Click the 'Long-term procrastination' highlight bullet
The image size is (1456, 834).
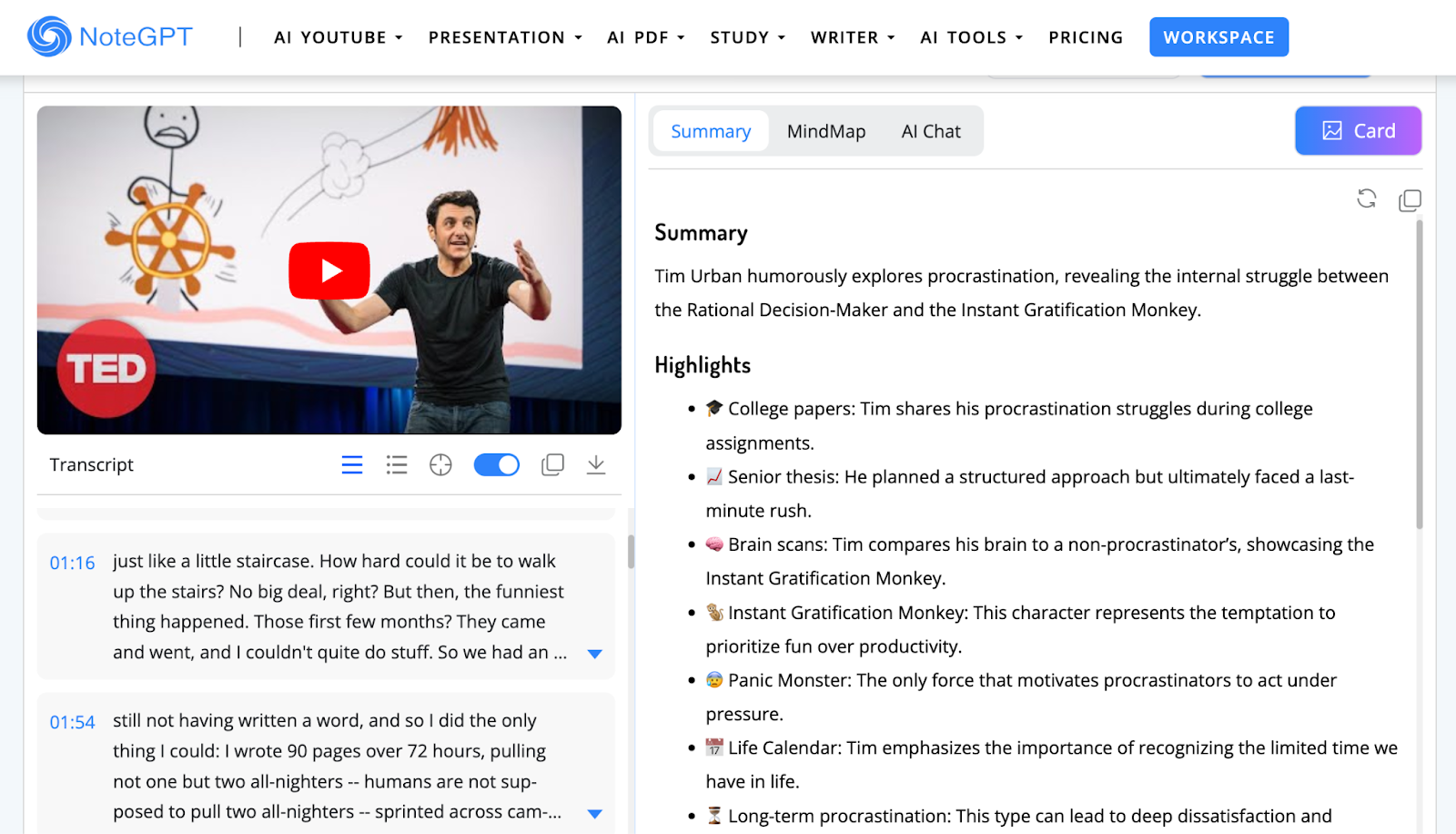pos(1018,816)
